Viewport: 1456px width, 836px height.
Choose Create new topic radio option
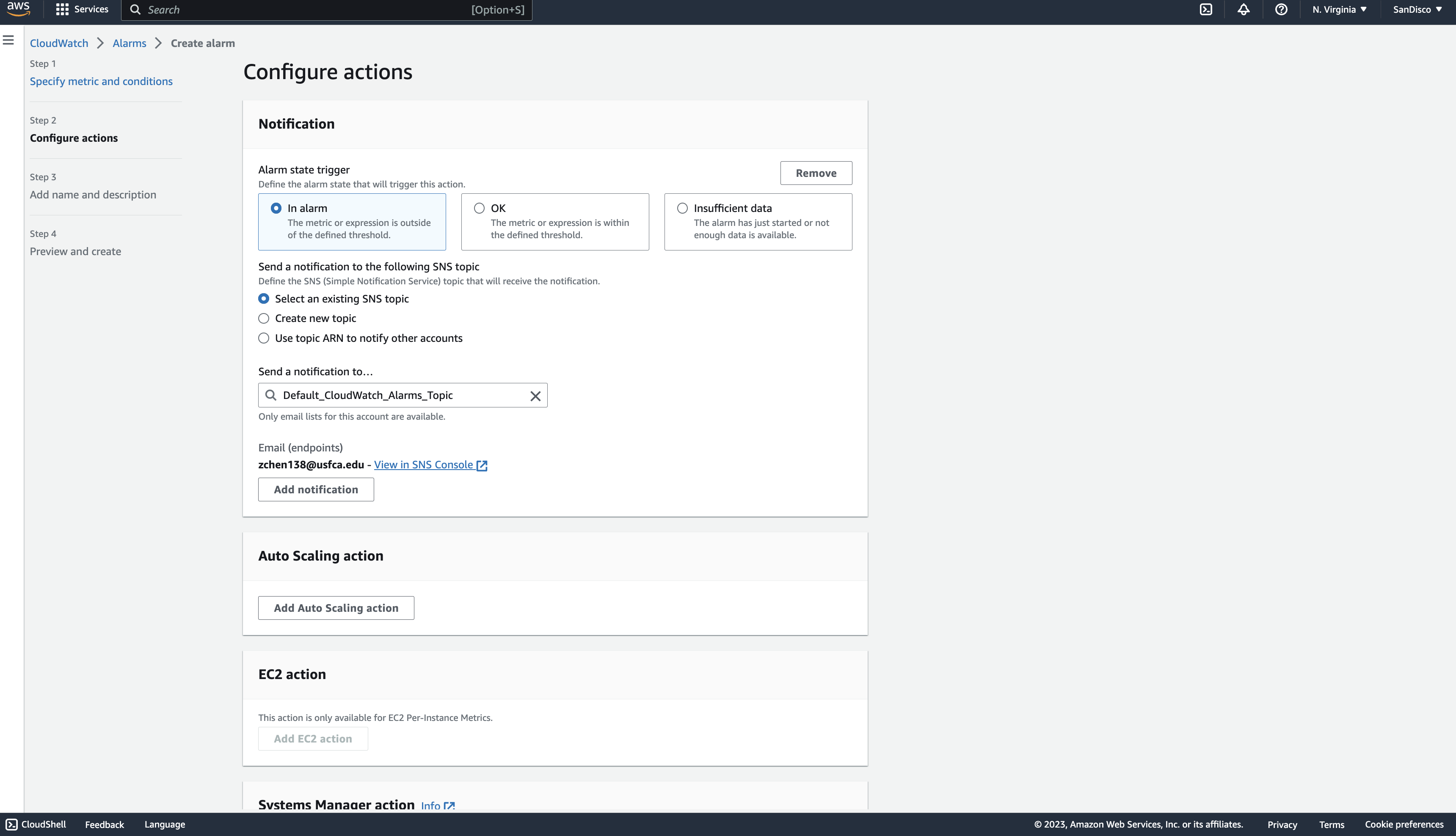(264, 319)
